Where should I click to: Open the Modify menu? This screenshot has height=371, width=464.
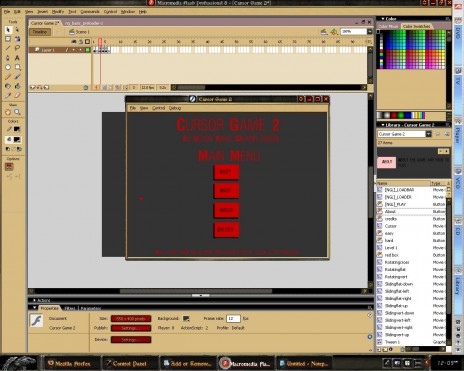58,12
